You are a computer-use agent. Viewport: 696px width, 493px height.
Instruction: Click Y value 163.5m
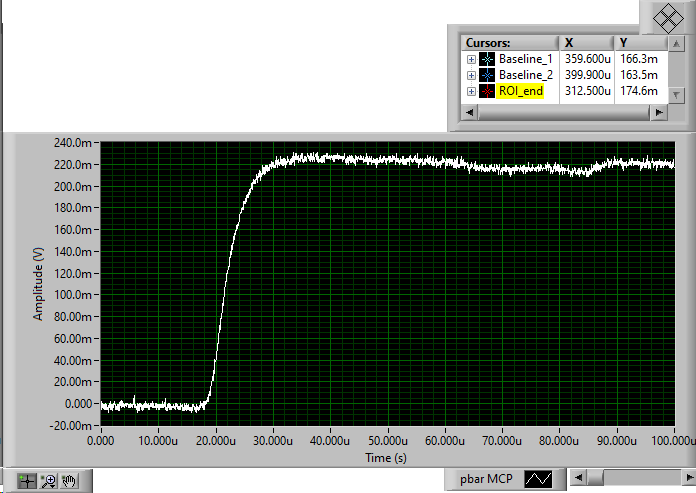638,75
